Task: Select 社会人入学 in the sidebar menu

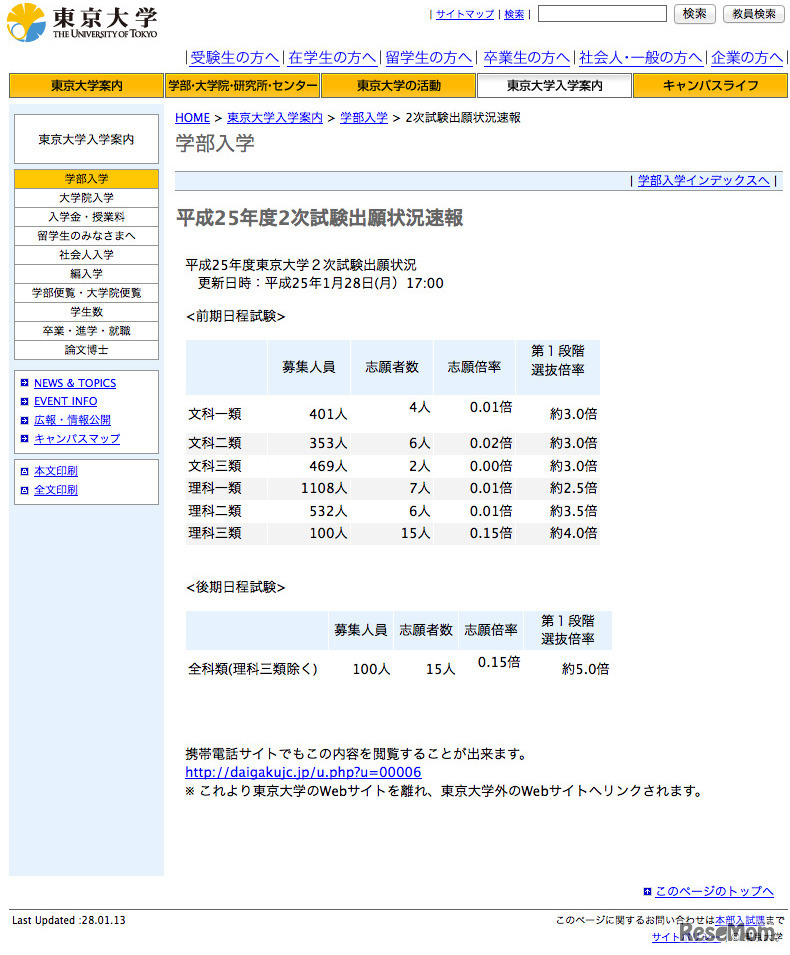Action: (x=86, y=255)
